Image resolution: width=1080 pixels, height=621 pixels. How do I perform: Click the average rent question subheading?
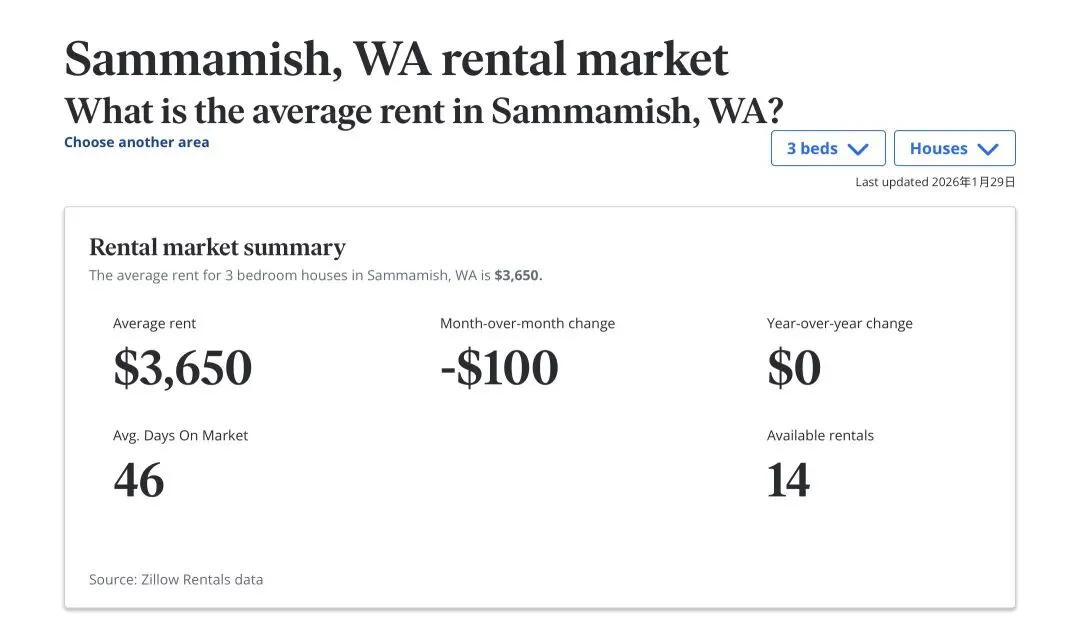[423, 110]
